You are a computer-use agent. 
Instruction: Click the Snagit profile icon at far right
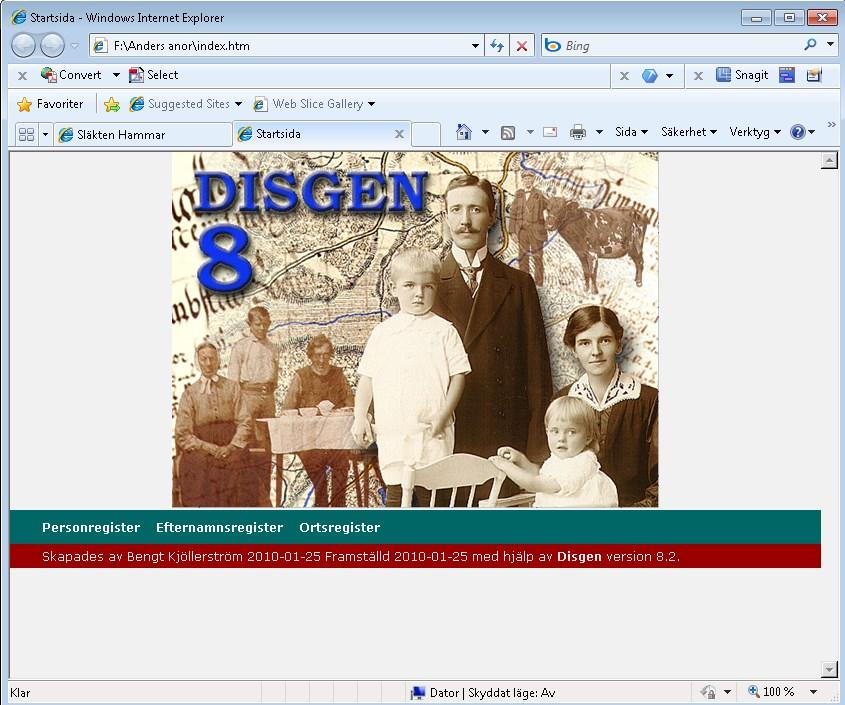click(814, 75)
